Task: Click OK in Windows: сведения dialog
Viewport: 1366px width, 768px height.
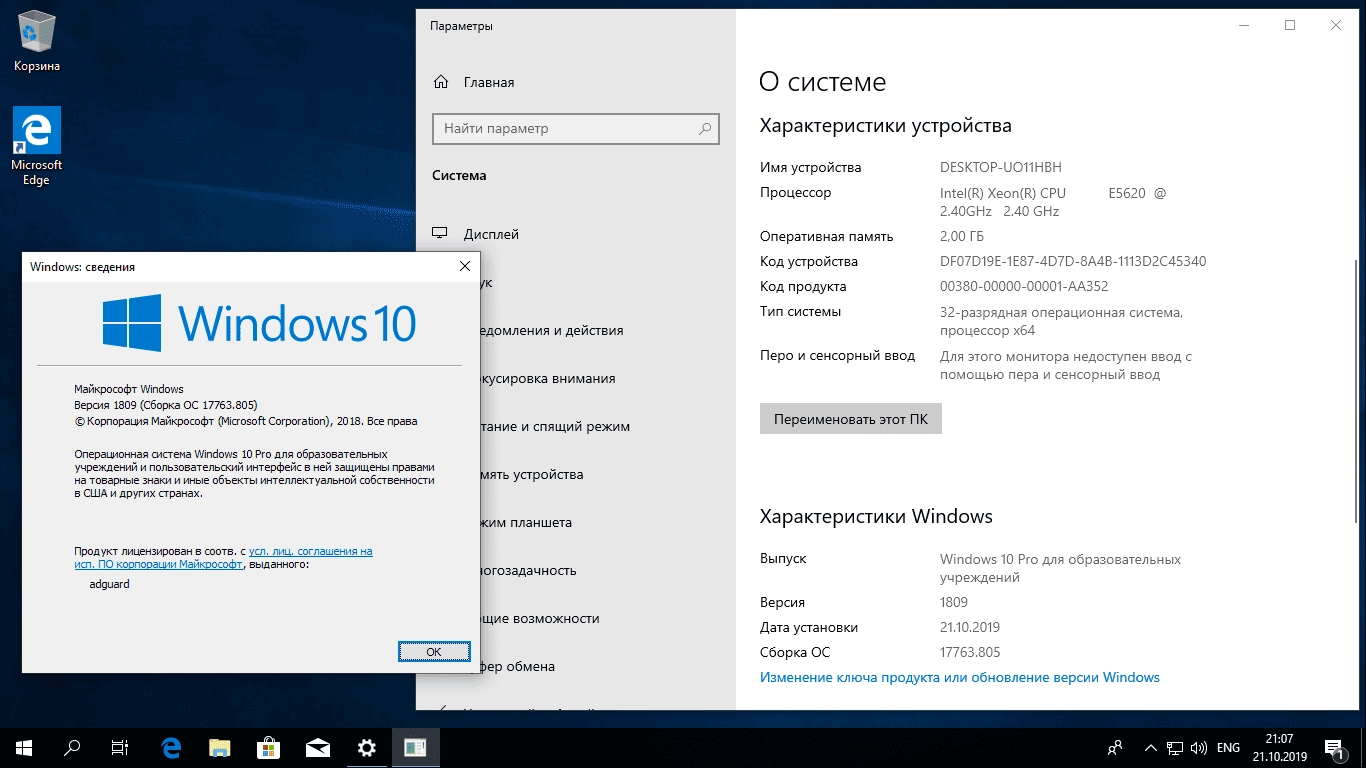Action: (434, 651)
